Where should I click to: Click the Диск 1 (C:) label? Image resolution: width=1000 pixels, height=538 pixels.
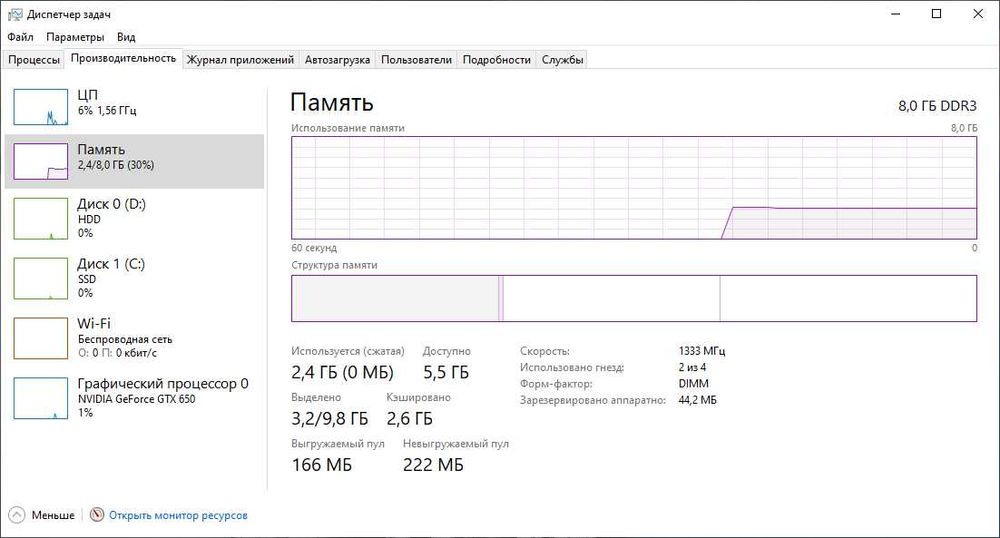pyautogui.click(x=111, y=264)
